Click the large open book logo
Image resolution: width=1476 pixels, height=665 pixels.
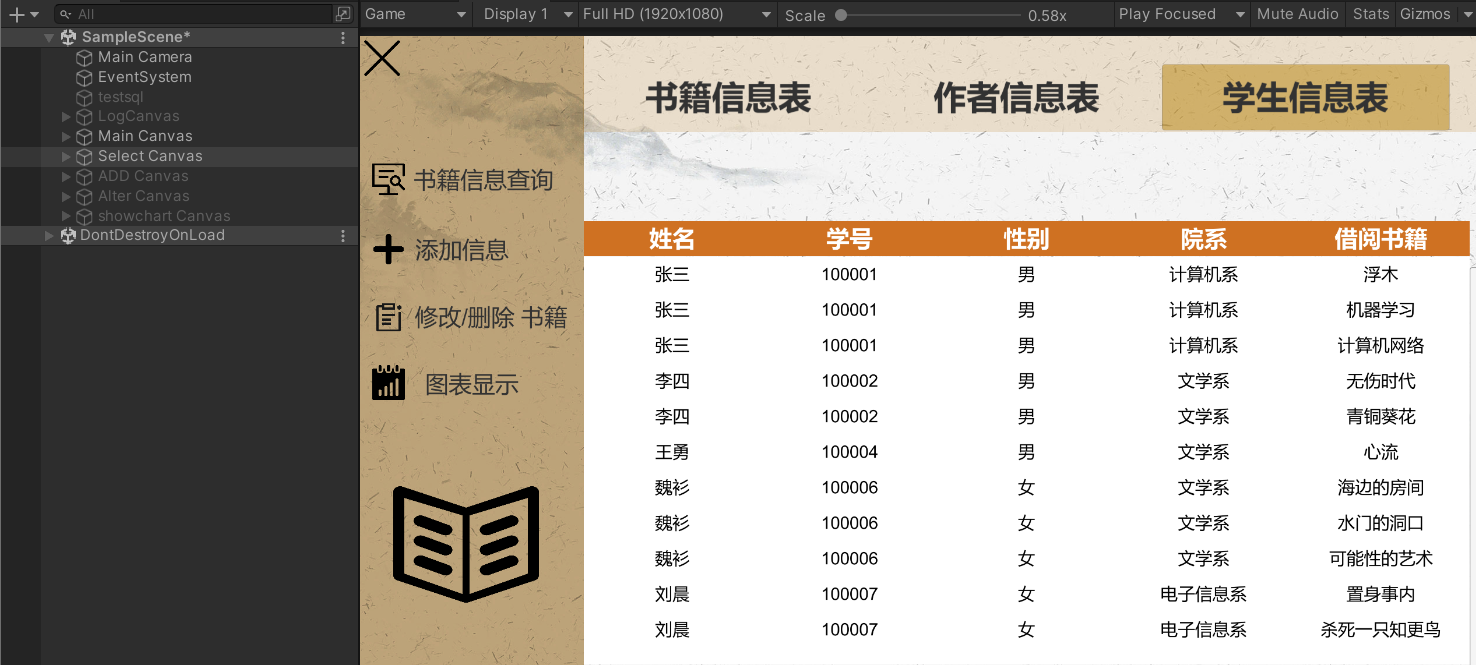tap(466, 544)
